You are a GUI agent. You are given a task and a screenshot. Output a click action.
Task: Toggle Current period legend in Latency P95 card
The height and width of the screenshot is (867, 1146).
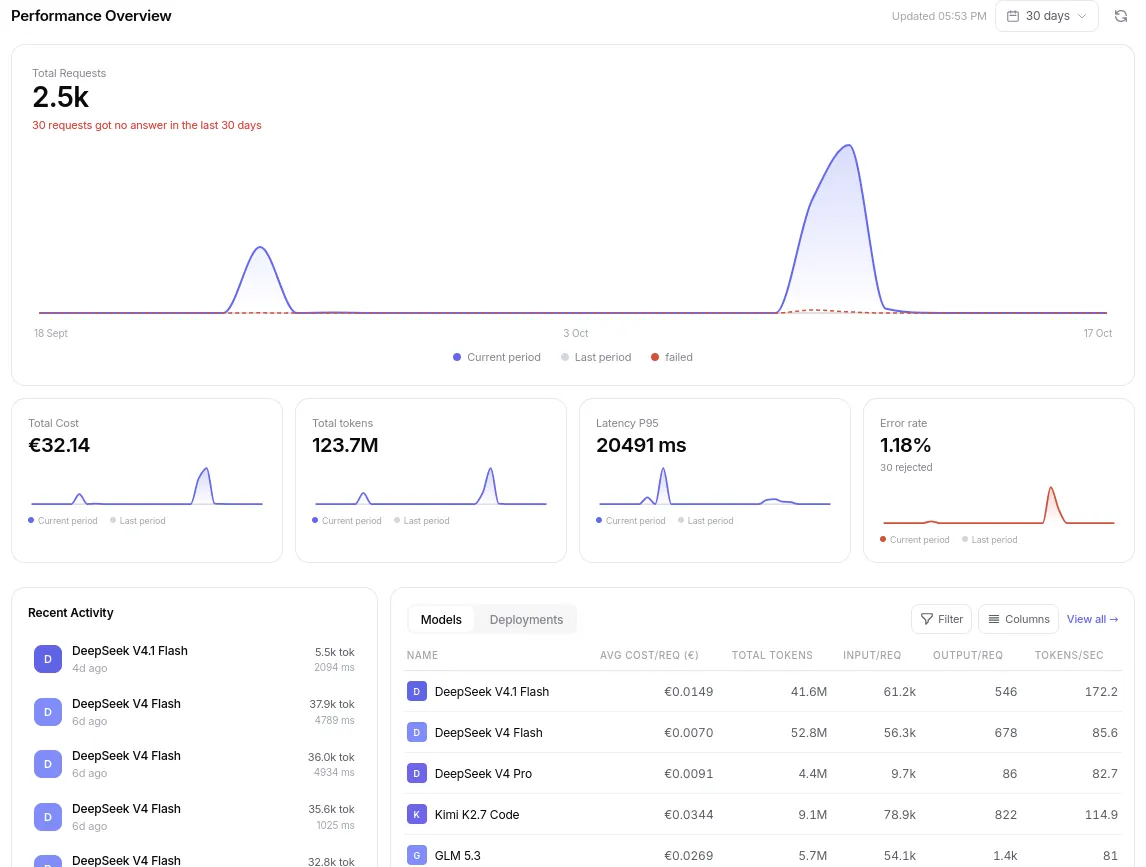(x=630, y=520)
